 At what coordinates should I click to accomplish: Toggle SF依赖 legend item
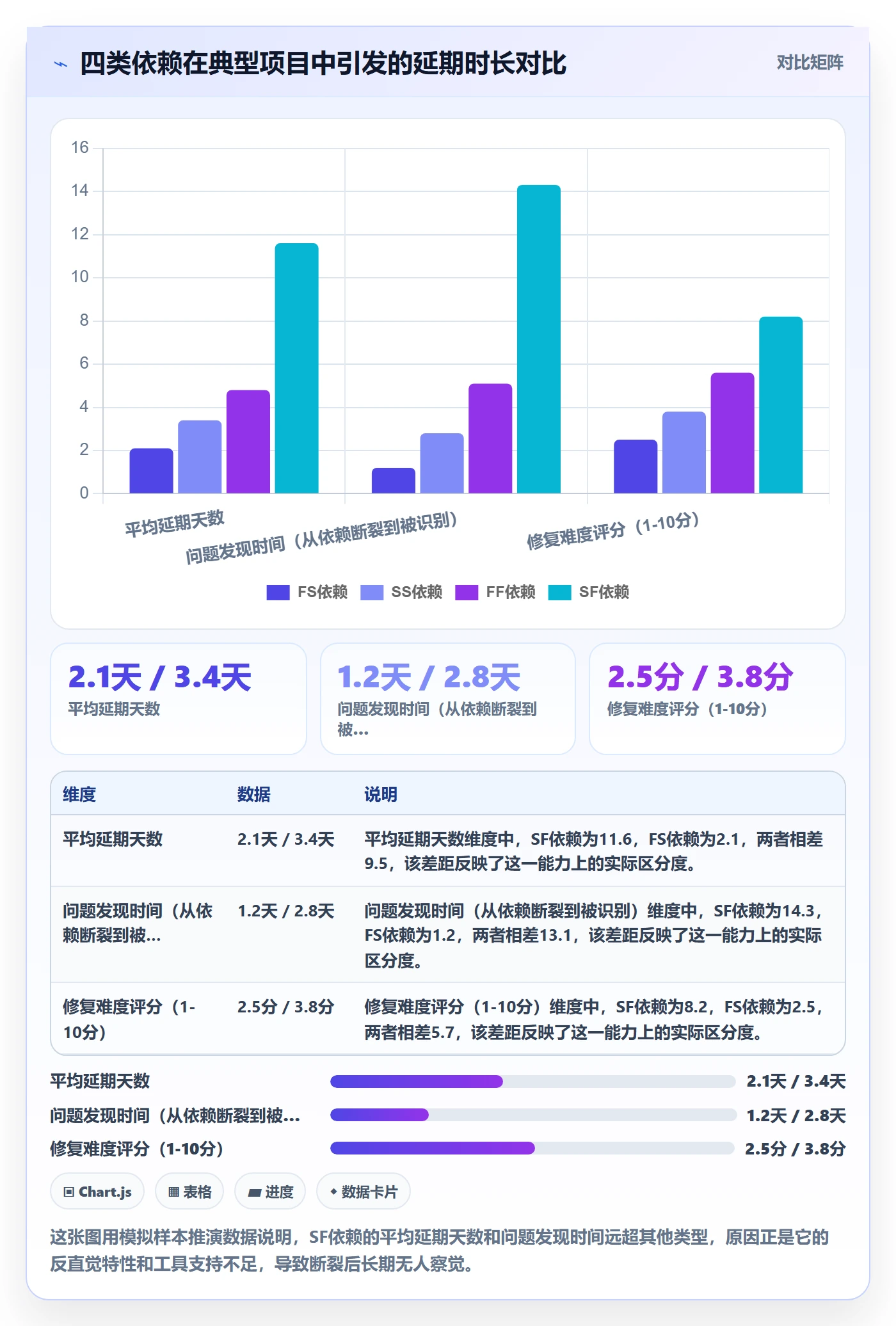(x=589, y=593)
